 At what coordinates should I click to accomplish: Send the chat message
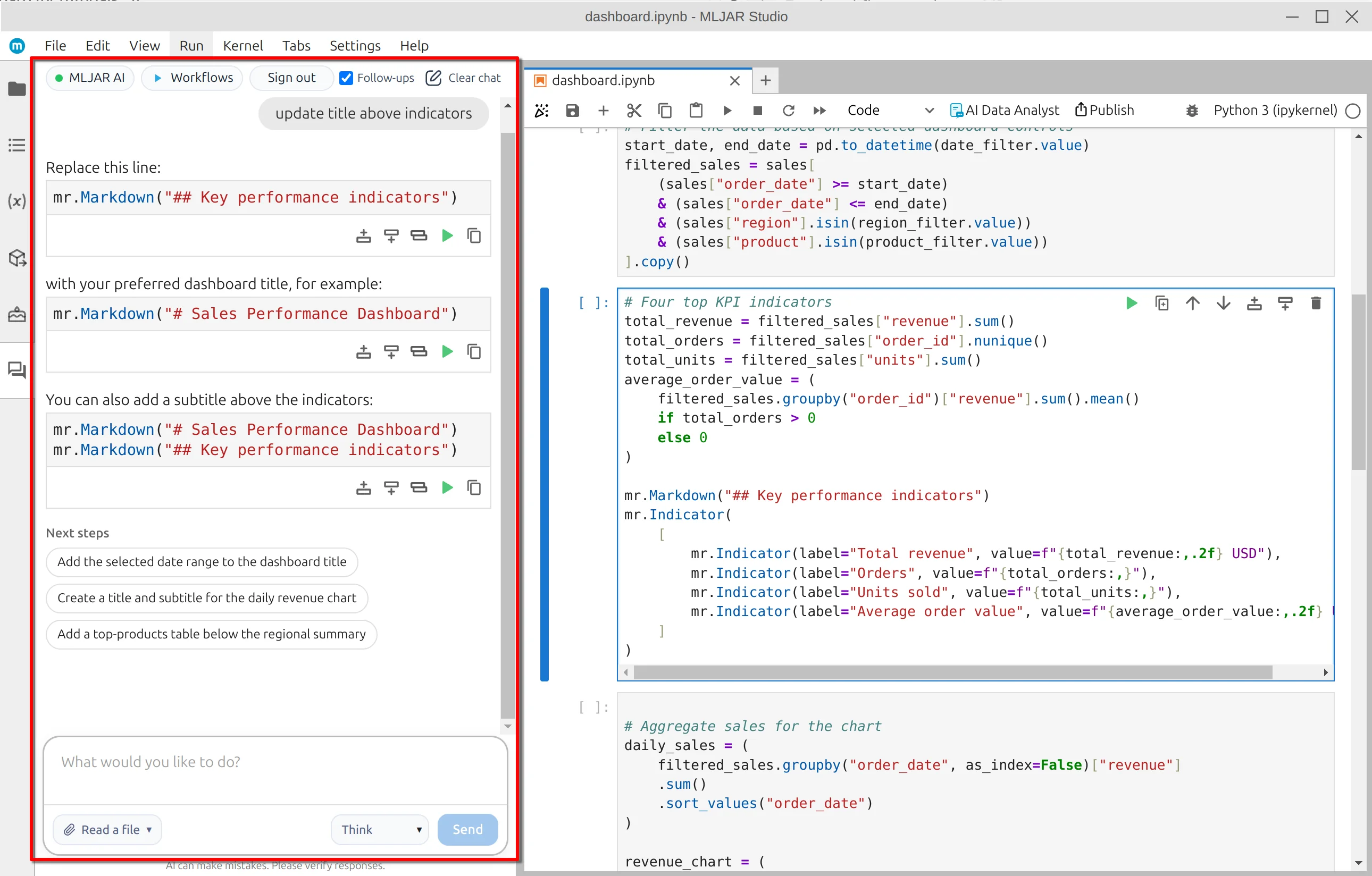click(x=467, y=829)
